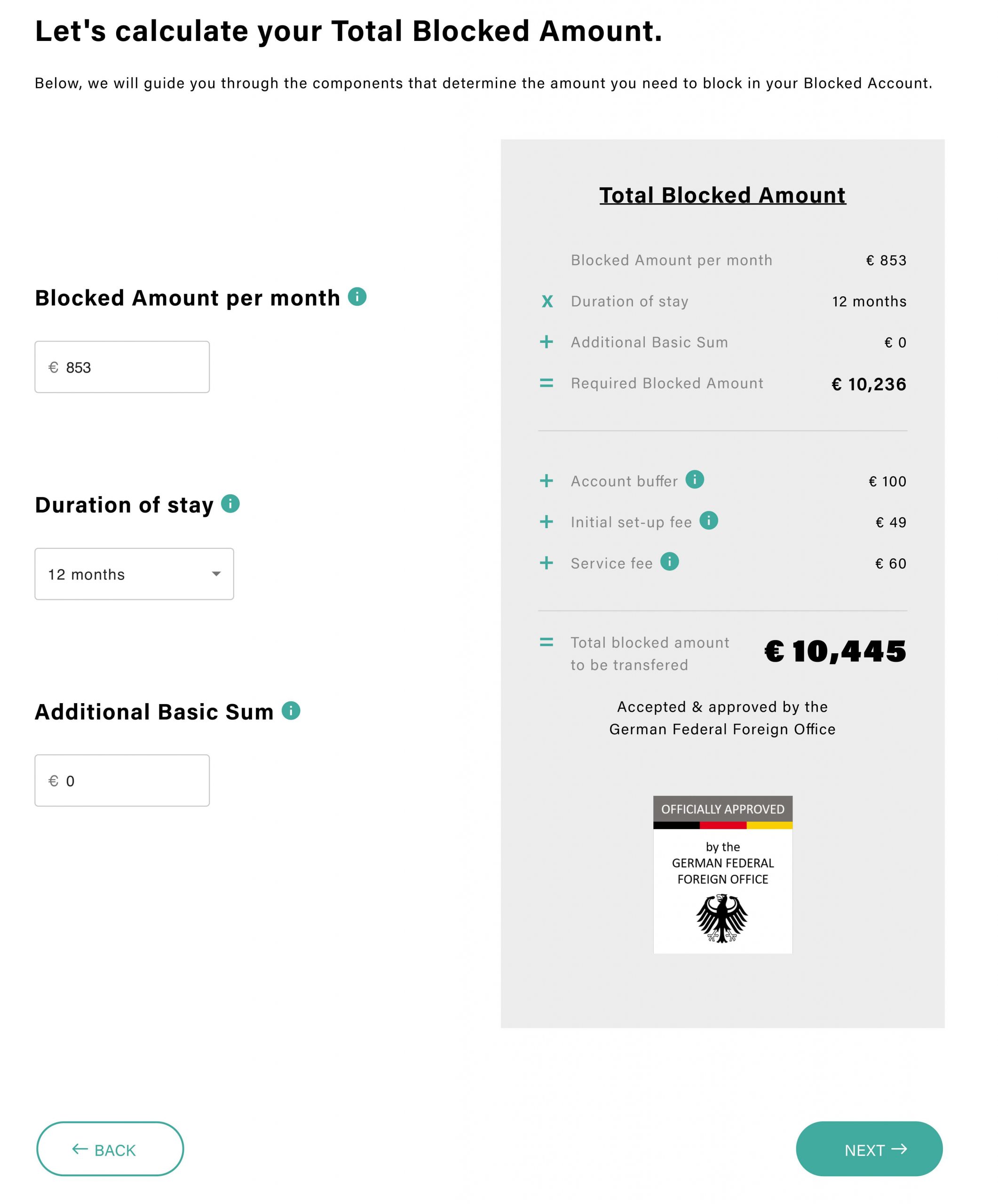Click the € 10,445 total amount
The height and width of the screenshot is (1204, 998).
tap(835, 651)
